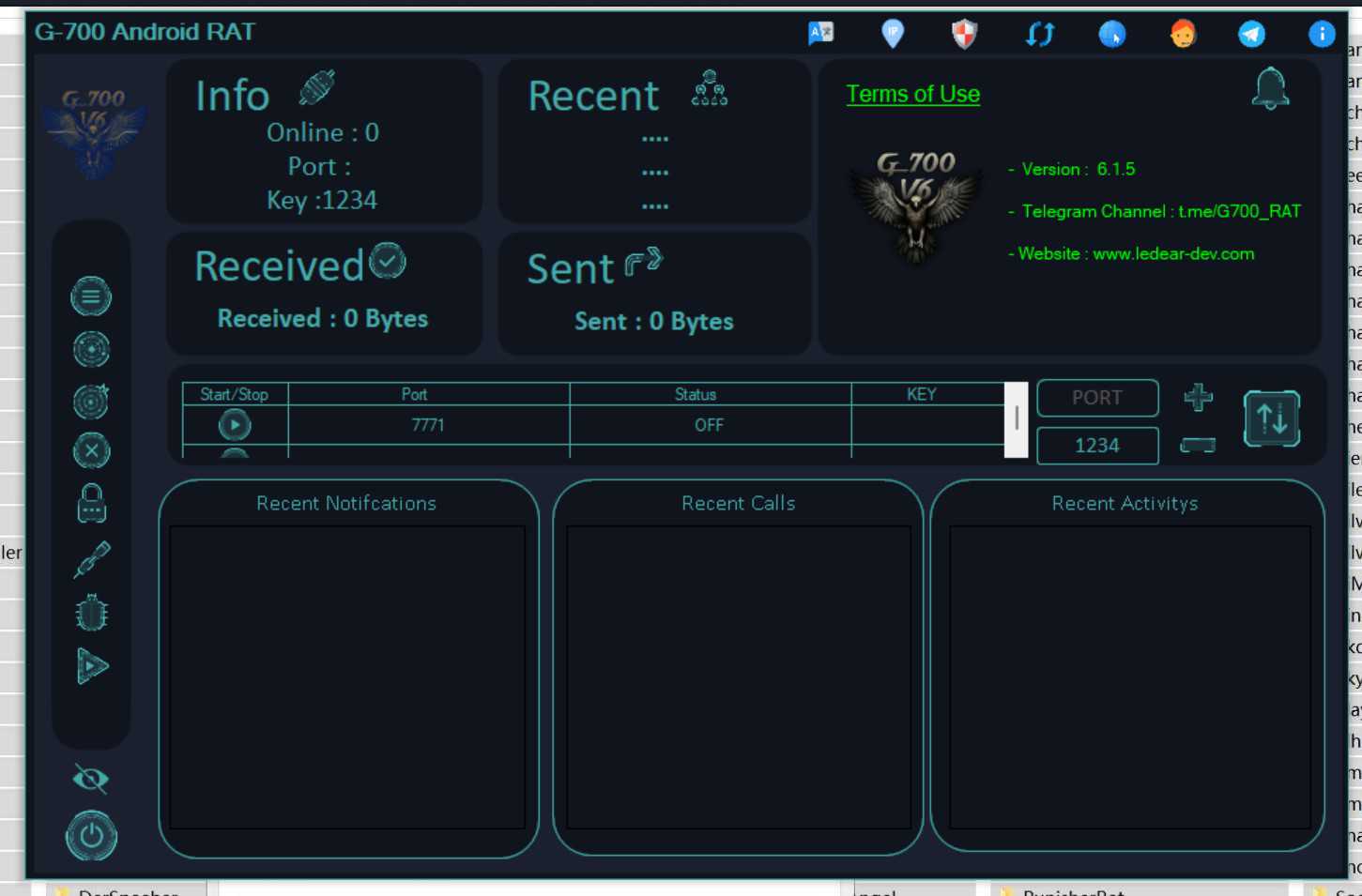The width and height of the screenshot is (1362, 896).
Task: Select the blue cursor circle icon
Action: coord(1112,35)
